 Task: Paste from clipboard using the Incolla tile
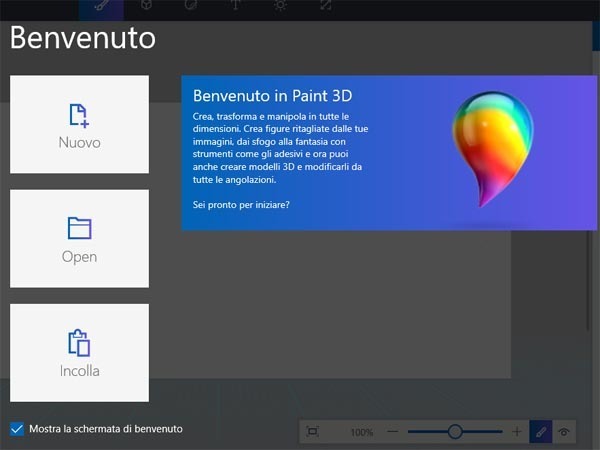(80, 353)
